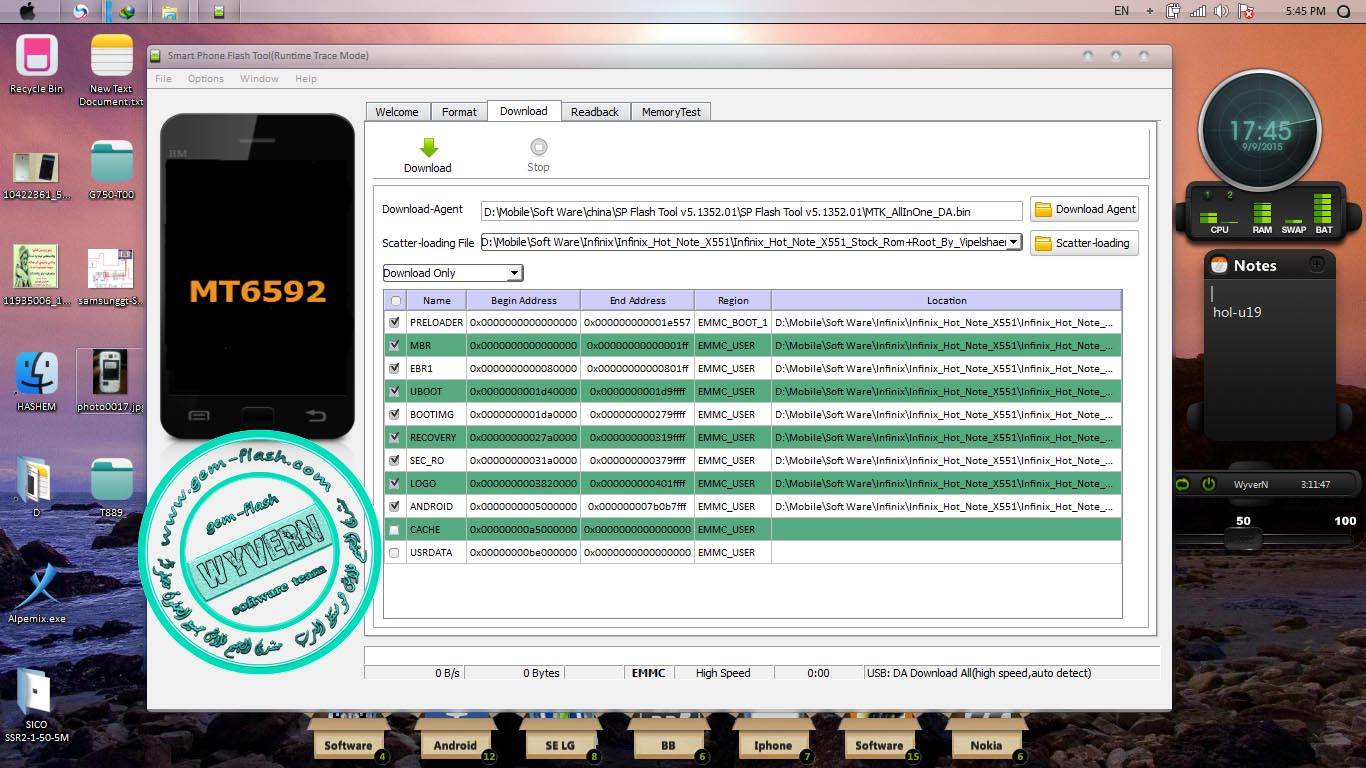Enable the USRDATA partition checkbox
Viewport: 1366px width, 768px height.
tap(395, 552)
